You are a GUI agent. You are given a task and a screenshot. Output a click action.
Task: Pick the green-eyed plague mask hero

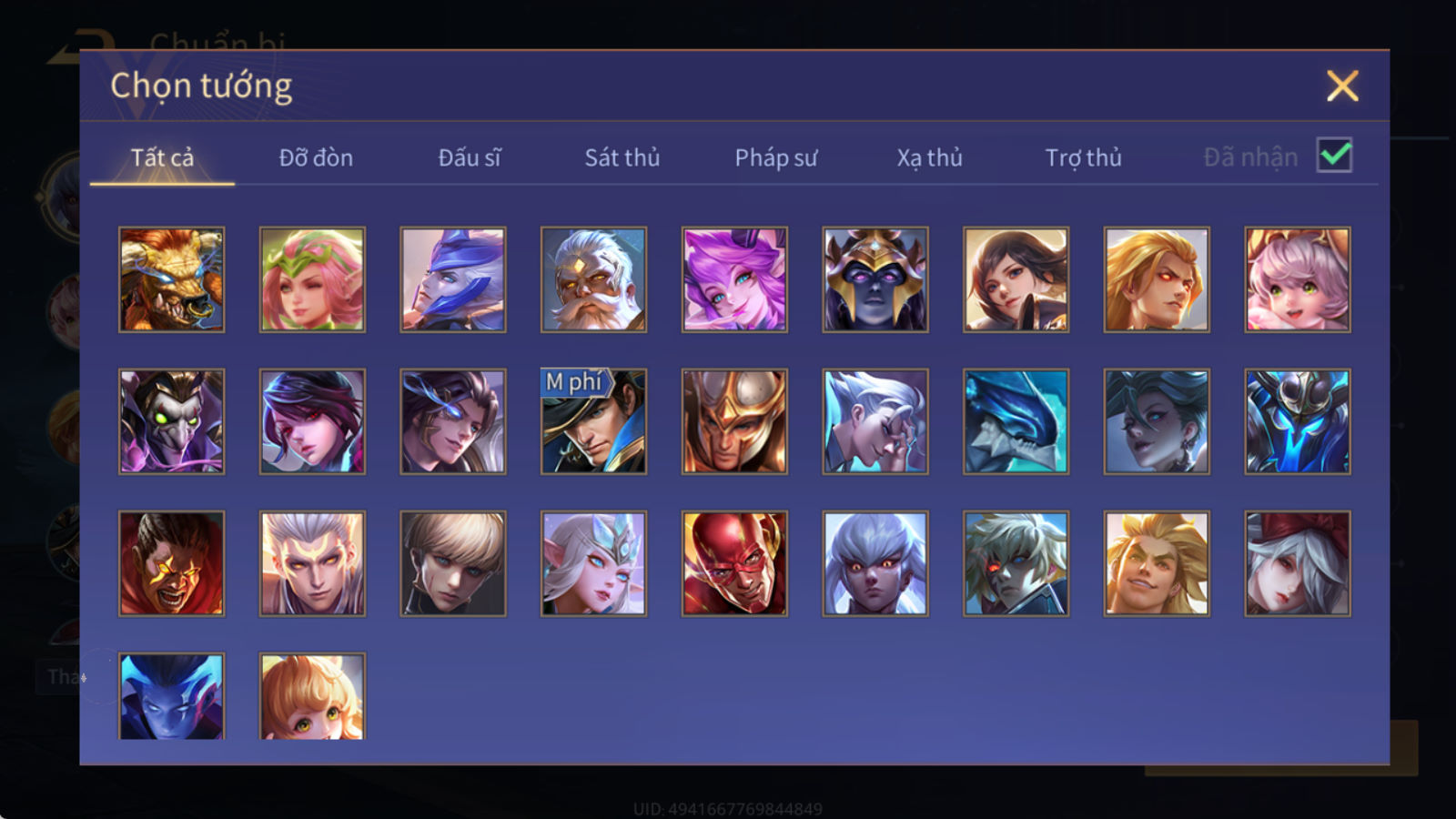click(x=171, y=421)
